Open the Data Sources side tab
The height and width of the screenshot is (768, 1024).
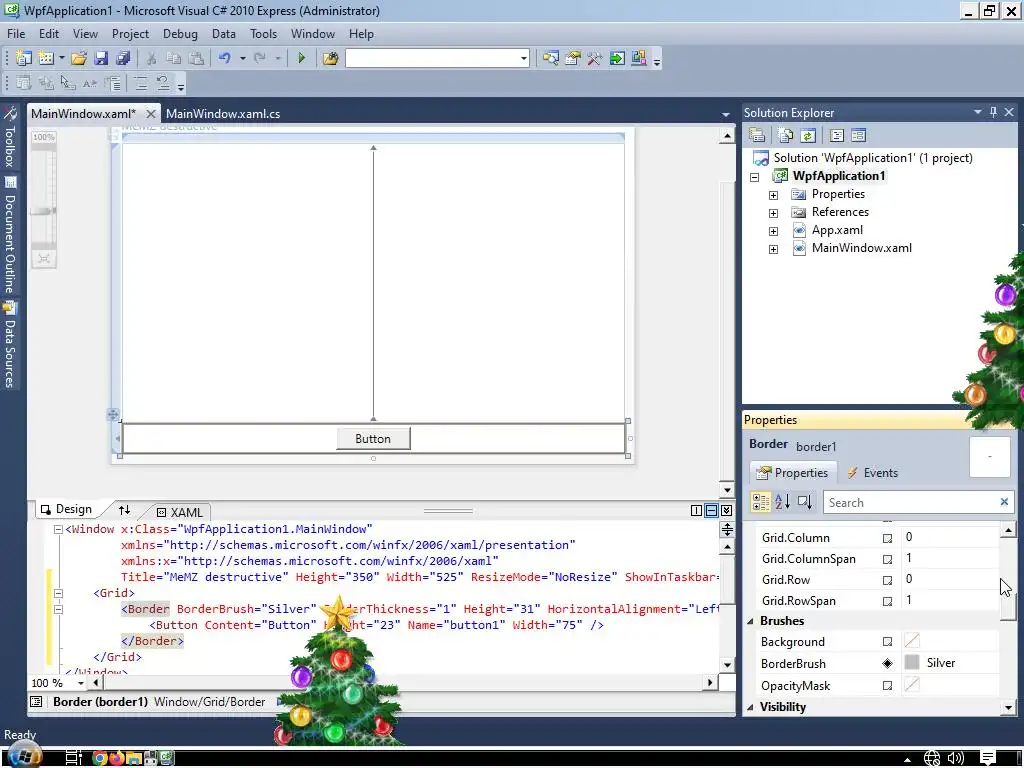(x=10, y=345)
